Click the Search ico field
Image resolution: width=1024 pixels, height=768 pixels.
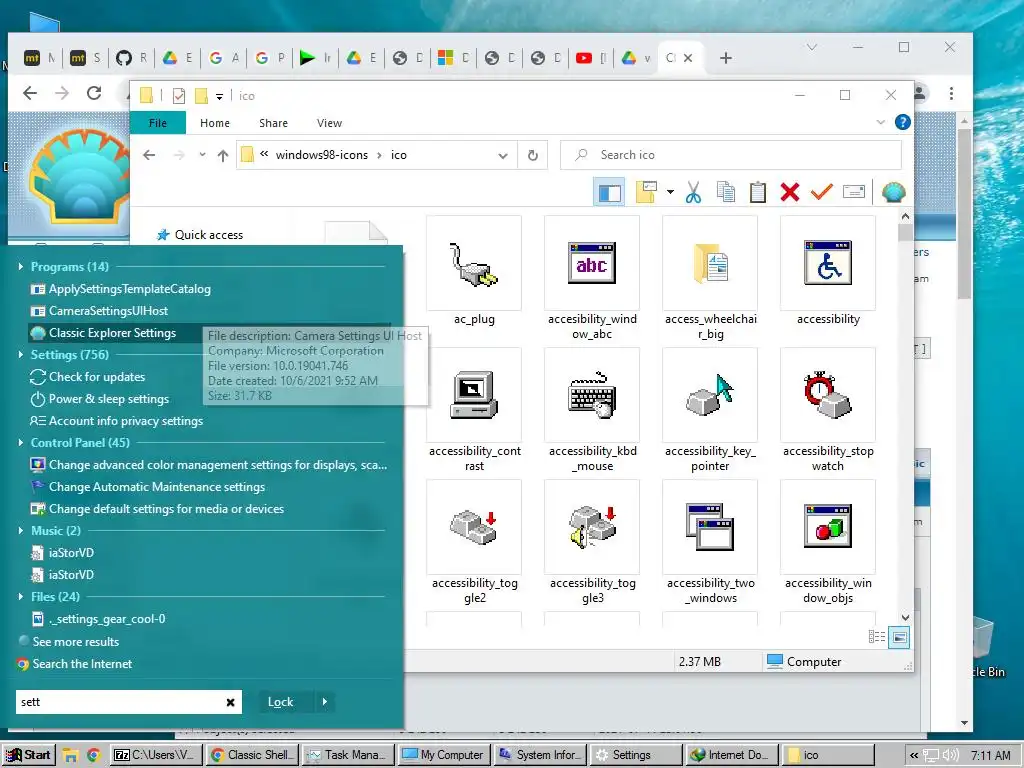tap(731, 155)
